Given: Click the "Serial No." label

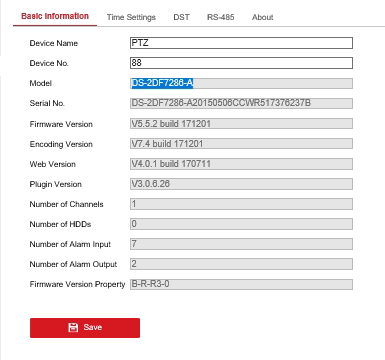Looking at the screenshot, I should tap(47, 103).
